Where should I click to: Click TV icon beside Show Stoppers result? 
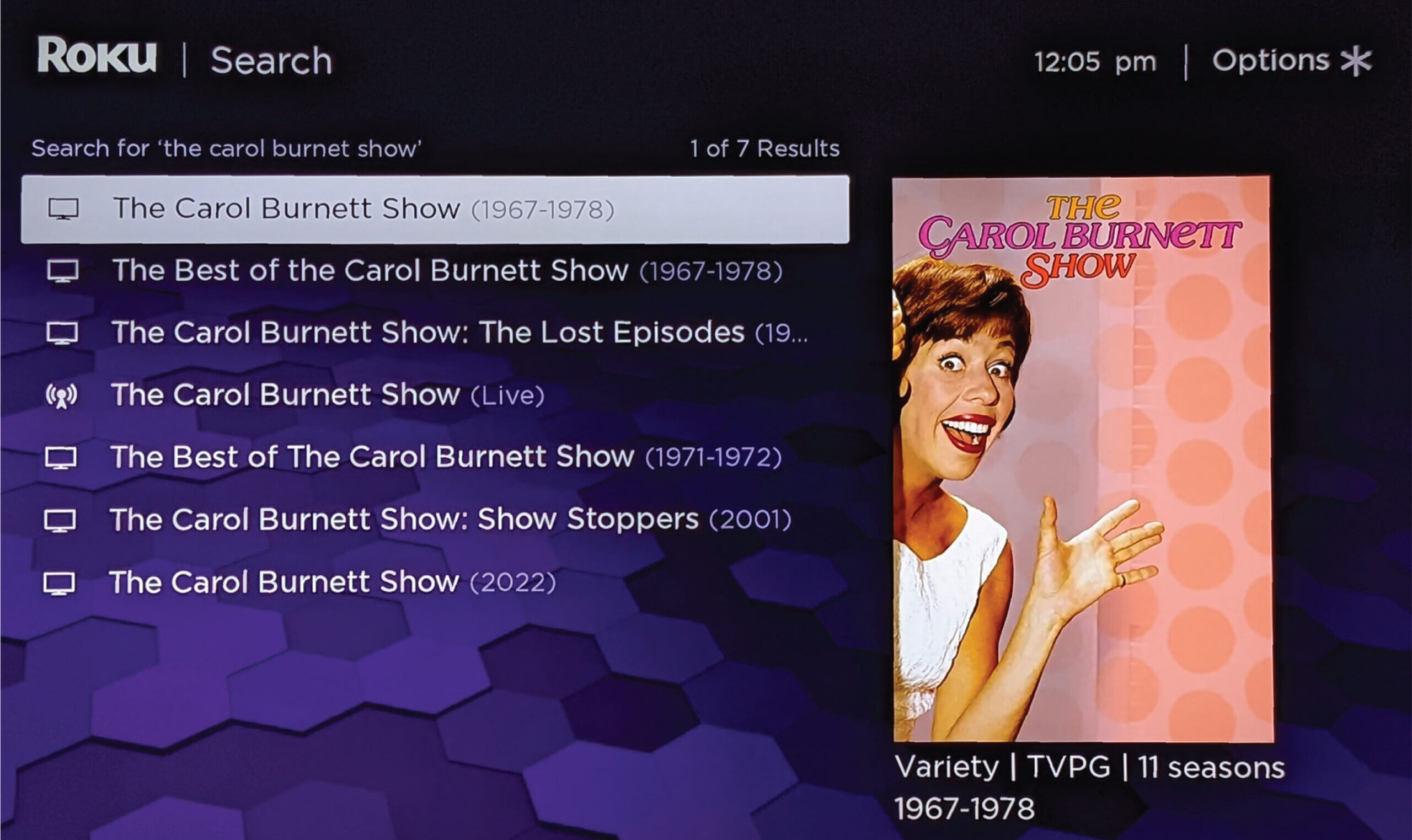coord(60,521)
